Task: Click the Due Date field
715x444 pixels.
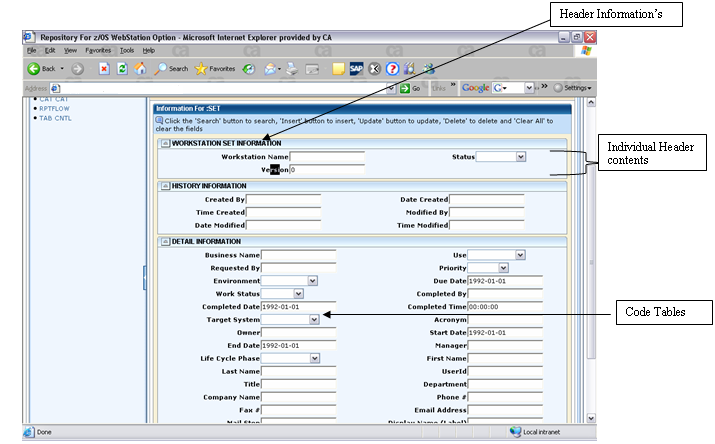Action: [x=505, y=281]
